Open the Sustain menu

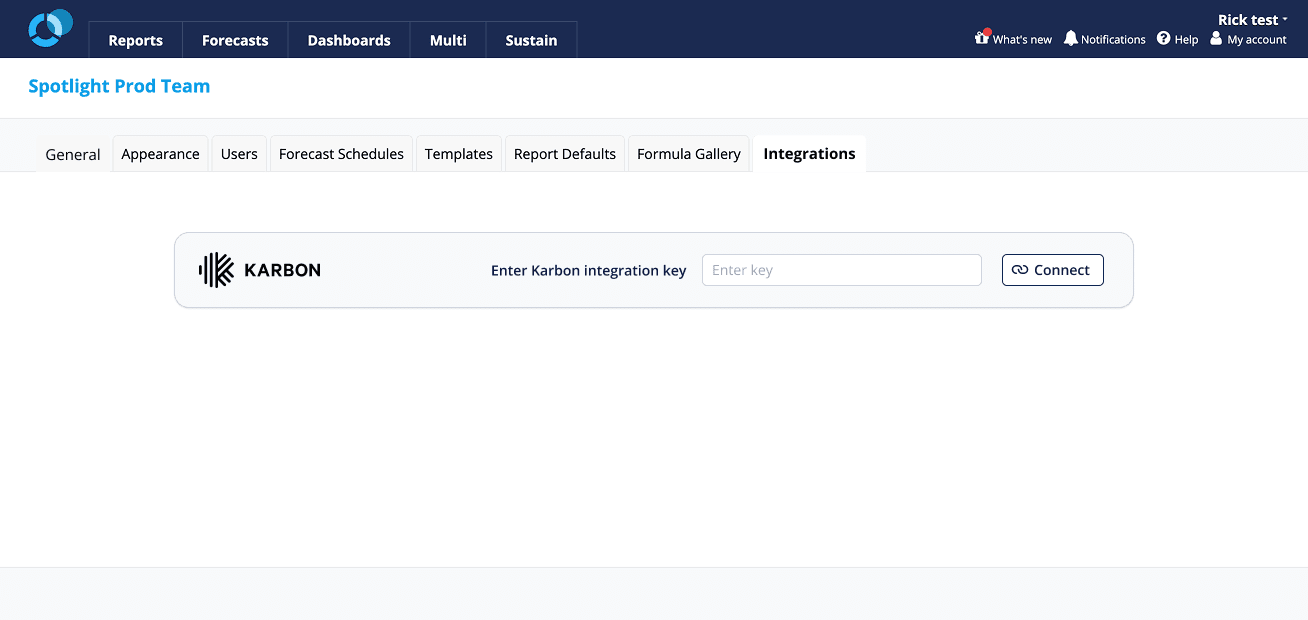[x=531, y=40]
